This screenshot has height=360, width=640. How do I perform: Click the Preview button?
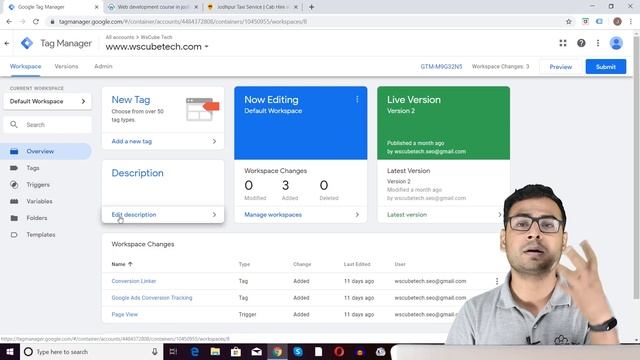[560, 67]
